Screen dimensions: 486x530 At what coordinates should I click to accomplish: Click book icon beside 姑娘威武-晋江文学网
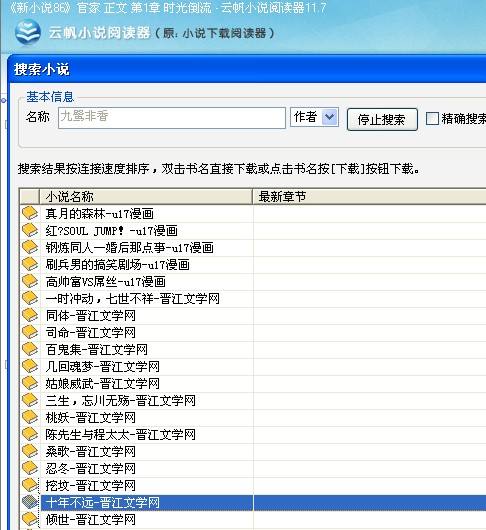coord(30,383)
